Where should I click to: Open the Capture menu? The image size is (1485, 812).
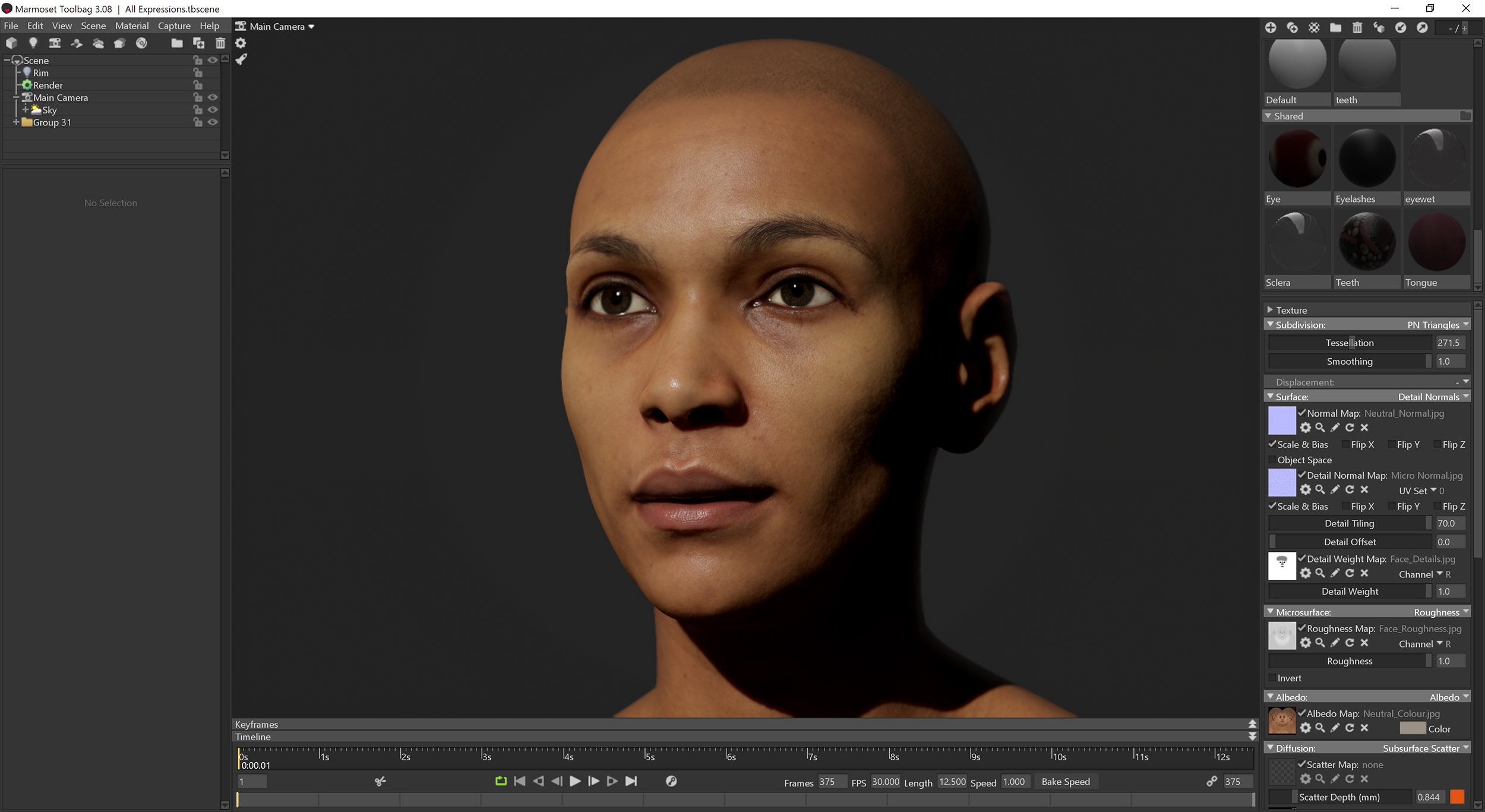pyautogui.click(x=174, y=26)
